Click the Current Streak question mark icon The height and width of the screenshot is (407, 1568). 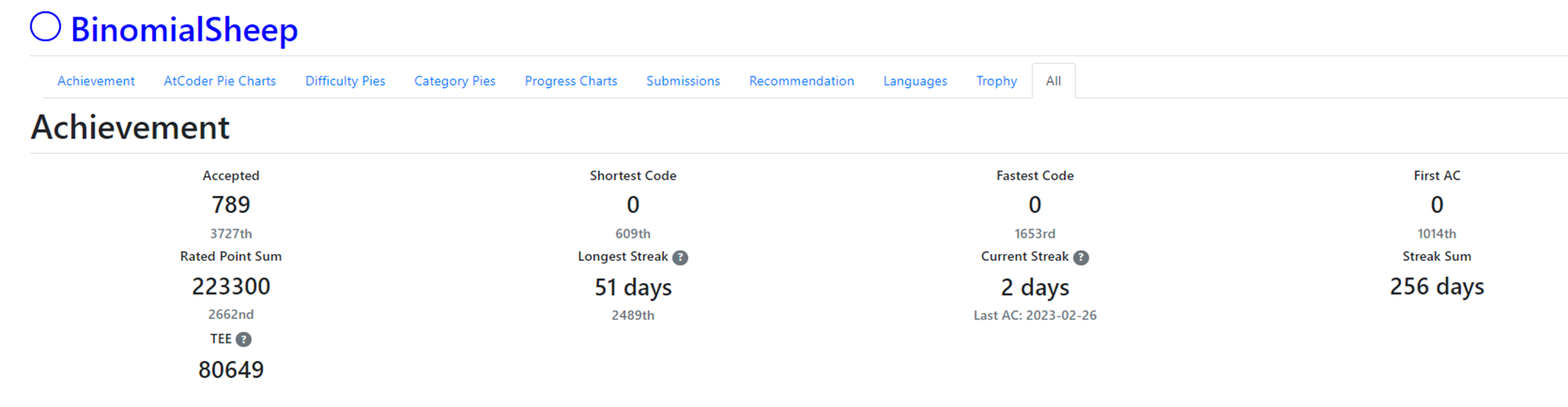click(1080, 258)
